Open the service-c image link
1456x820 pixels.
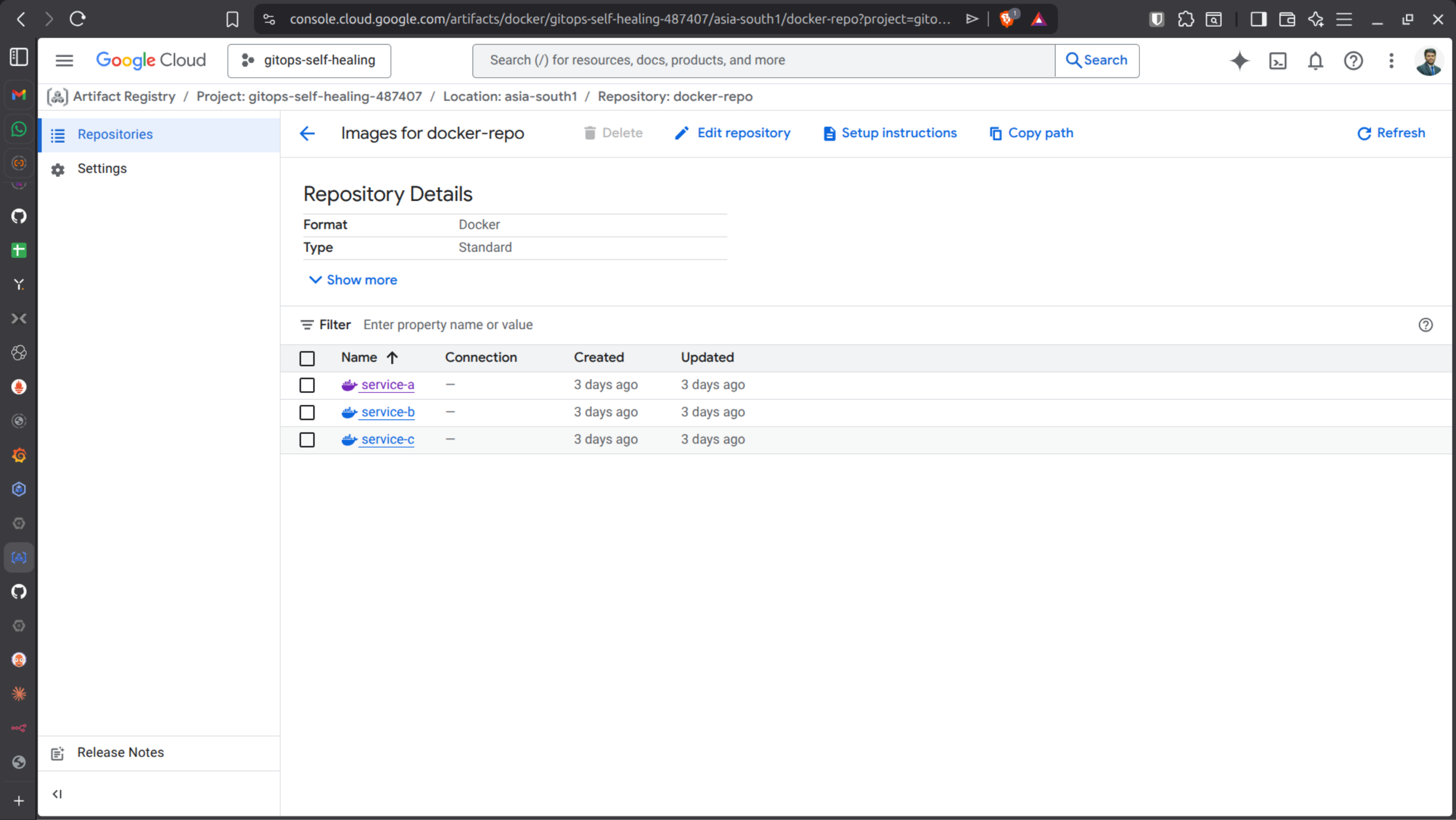(387, 440)
